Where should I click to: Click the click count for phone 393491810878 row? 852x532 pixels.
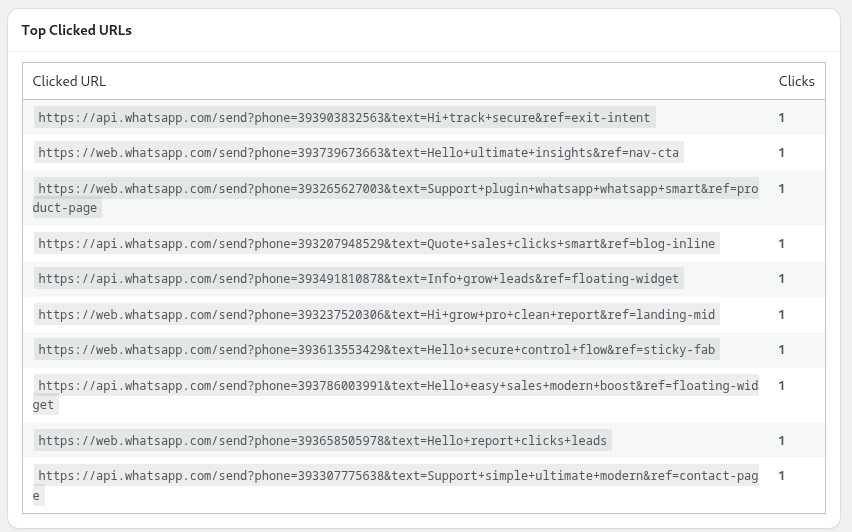tap(782, 279)
